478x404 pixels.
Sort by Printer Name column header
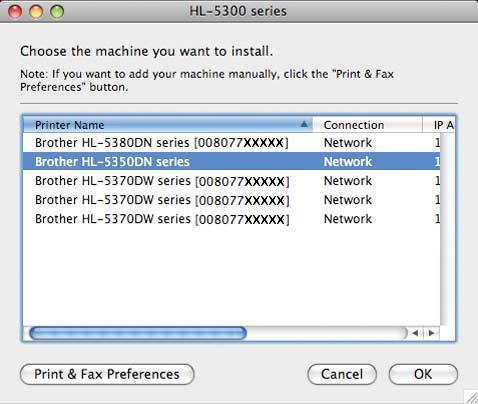point(168,125)
